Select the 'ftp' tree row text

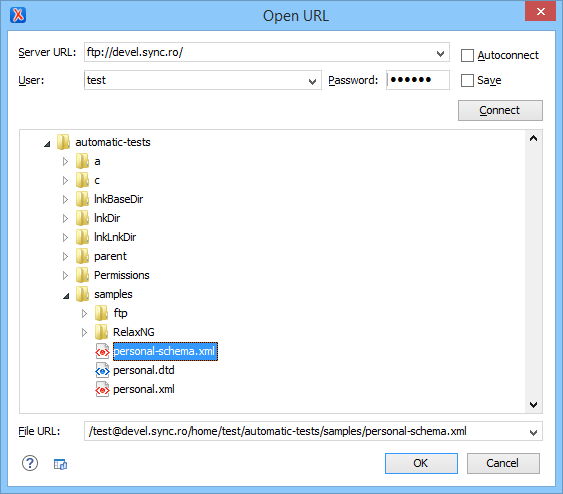[x=120, y=313]
